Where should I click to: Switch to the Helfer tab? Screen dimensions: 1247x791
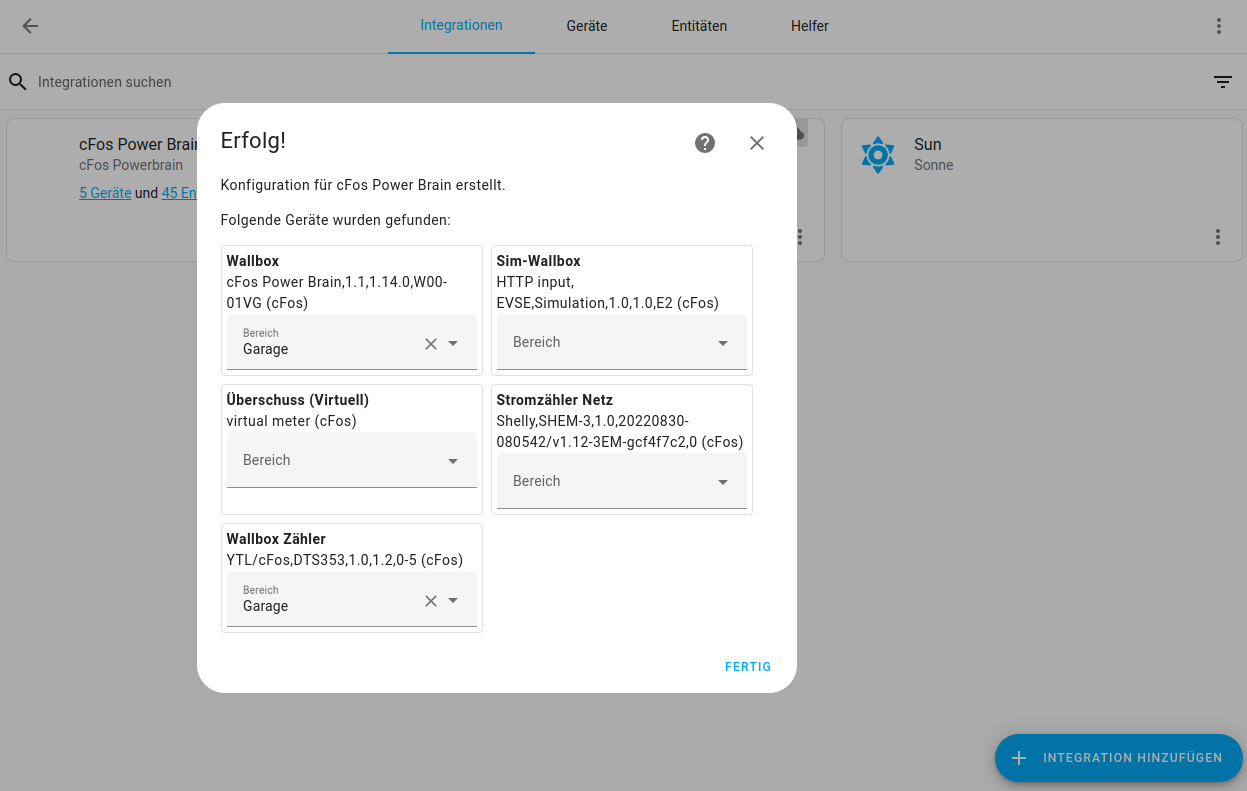point(810,26)
